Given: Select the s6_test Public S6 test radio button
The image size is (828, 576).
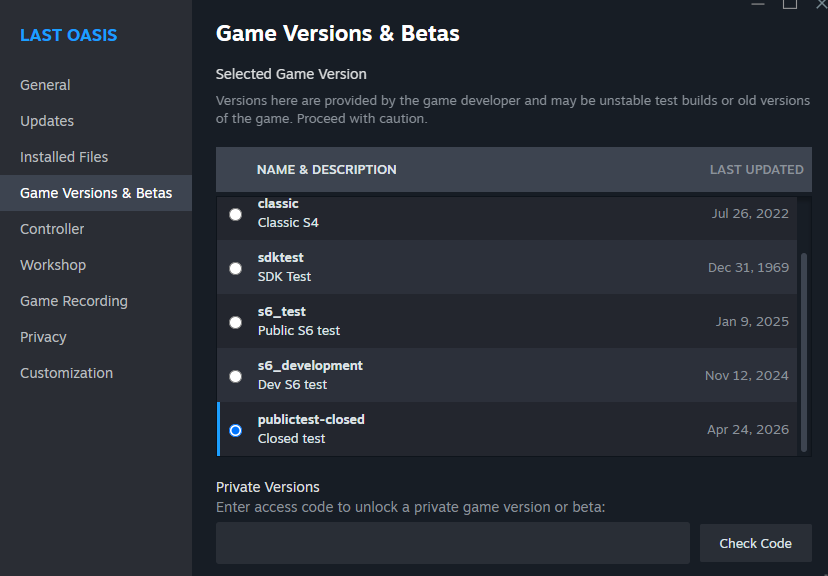Looking at the screenshot, I should (235, 322).
